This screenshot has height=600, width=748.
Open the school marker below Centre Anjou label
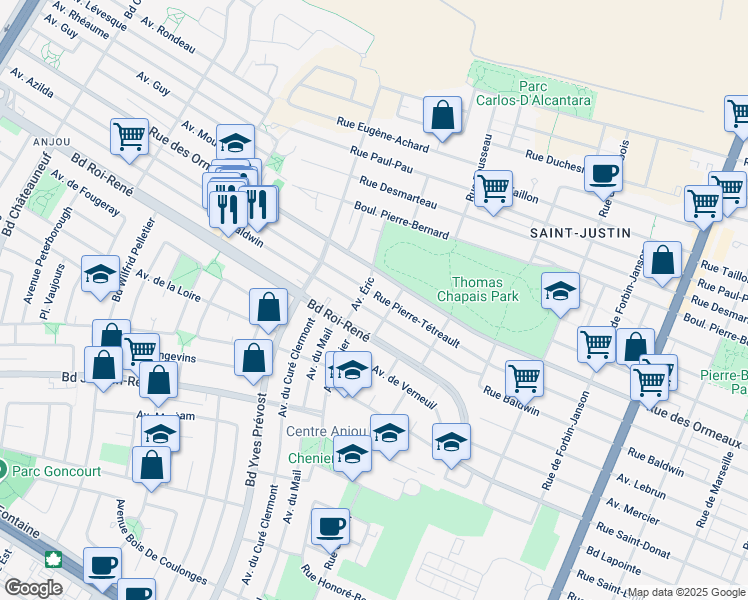(352, 455)
